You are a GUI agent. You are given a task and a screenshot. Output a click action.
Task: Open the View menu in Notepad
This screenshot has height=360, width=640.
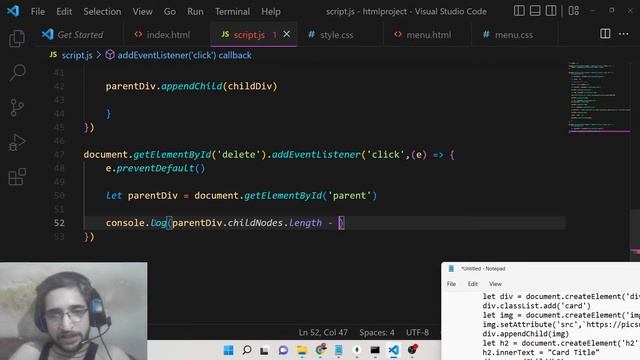point(495,284)
